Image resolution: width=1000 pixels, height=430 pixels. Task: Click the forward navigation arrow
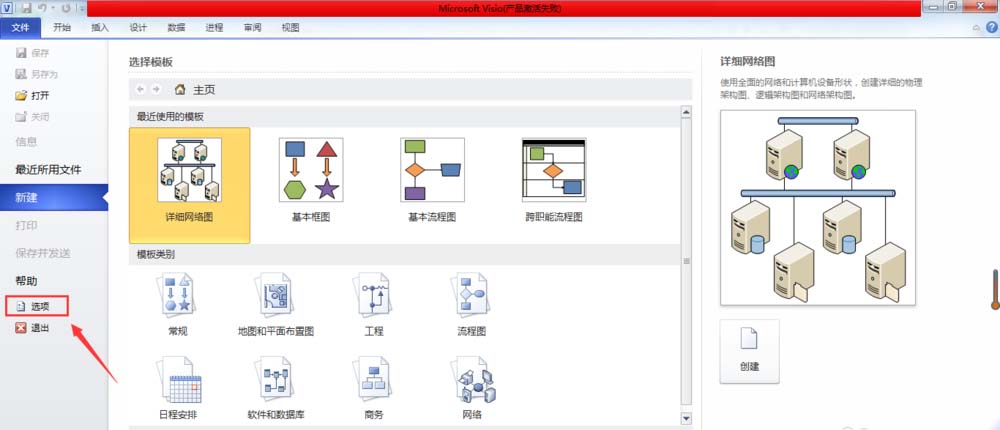click(156, 89)
